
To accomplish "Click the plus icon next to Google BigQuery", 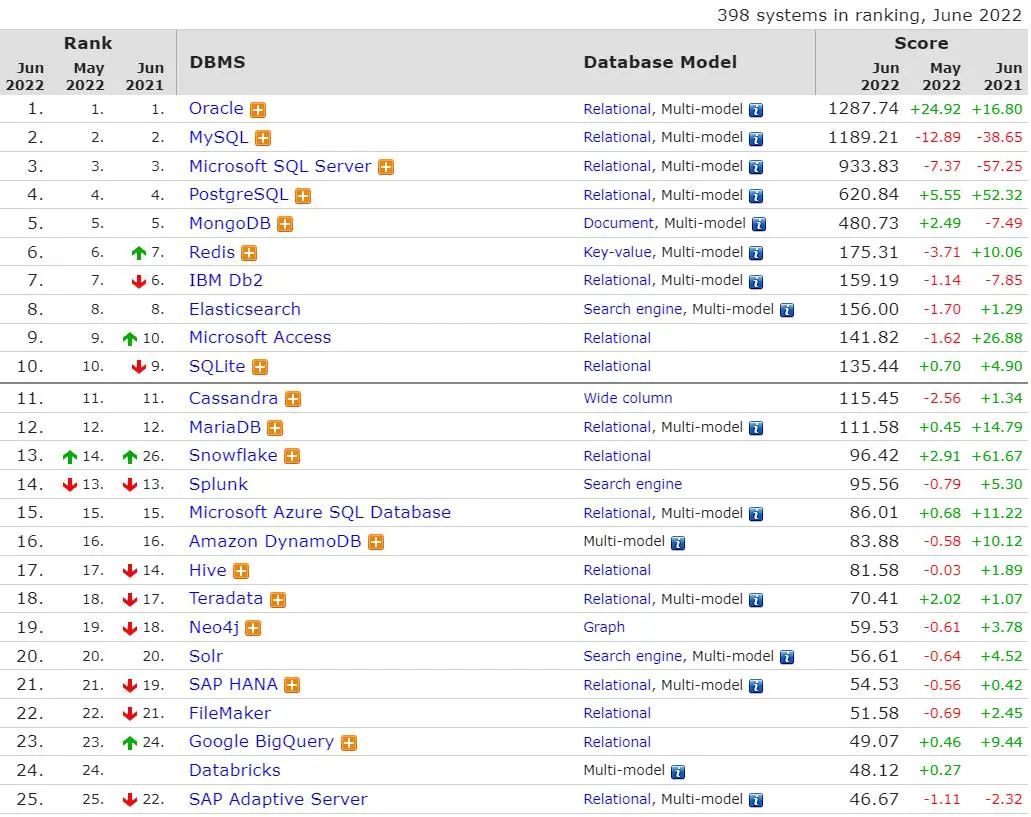I will (349, 743).
